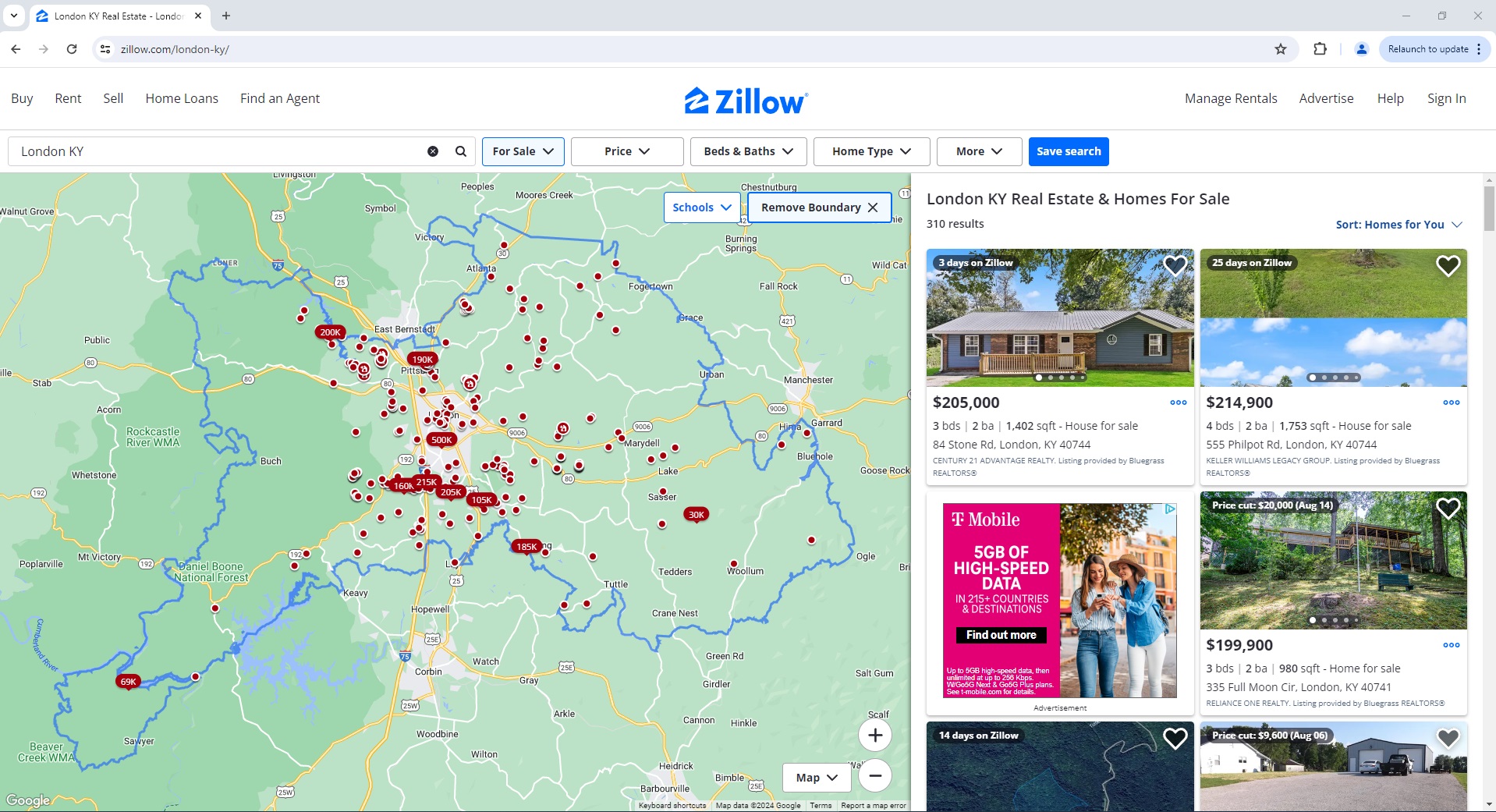
Task: Switch to the Rent section
Action: (68, 98)
